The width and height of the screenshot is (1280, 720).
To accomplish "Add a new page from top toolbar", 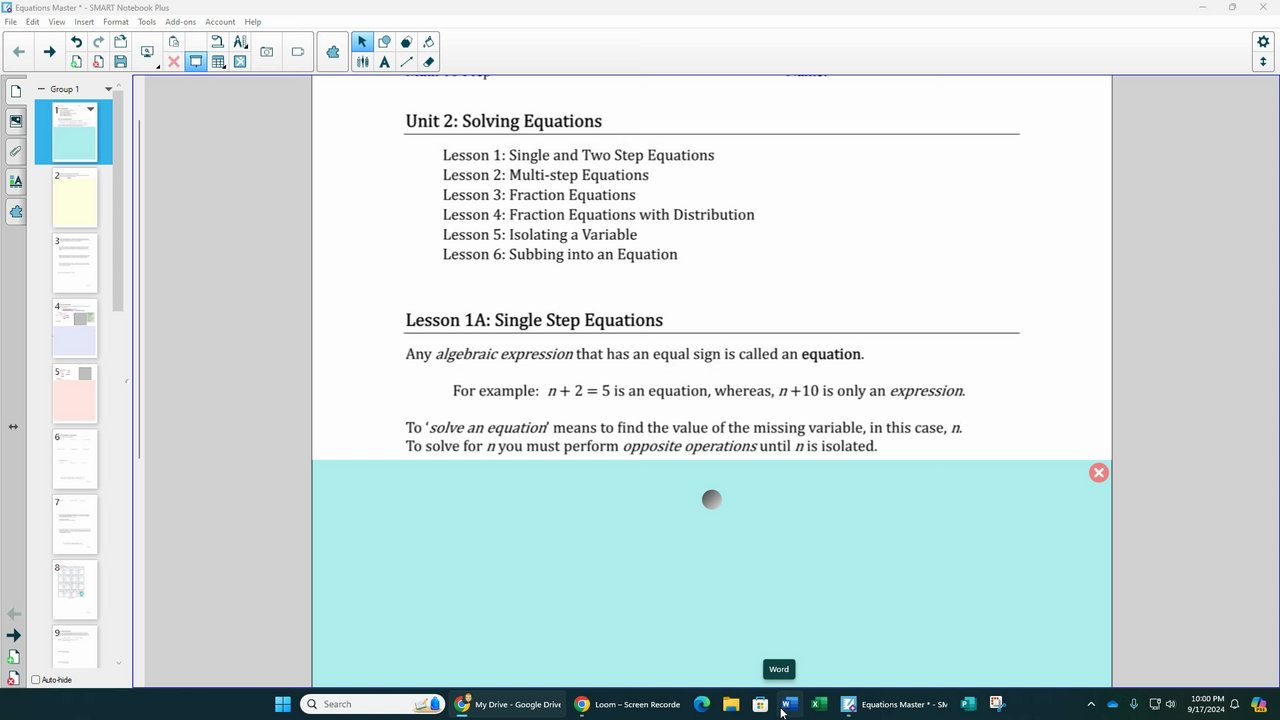I will pos(76,62).
